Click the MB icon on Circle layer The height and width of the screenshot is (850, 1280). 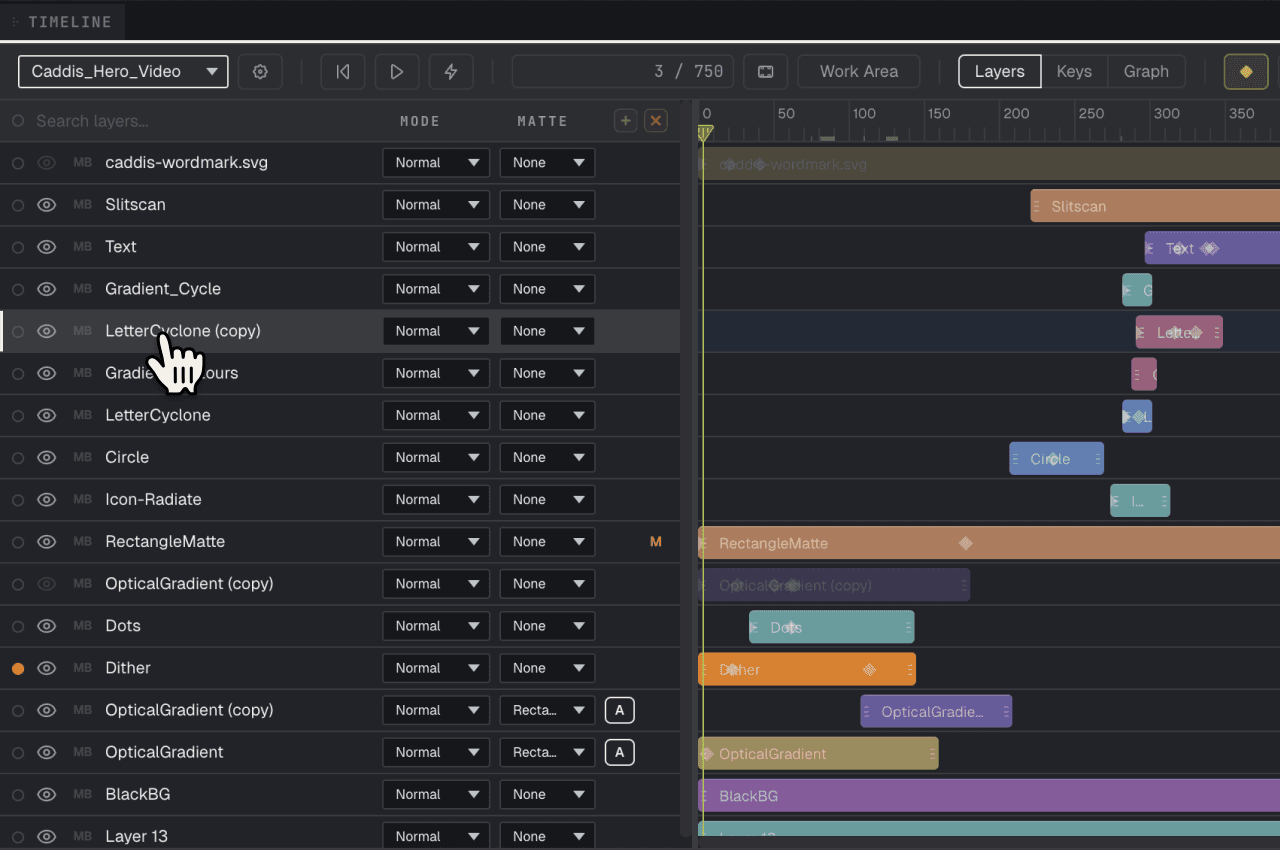[82, 457]
